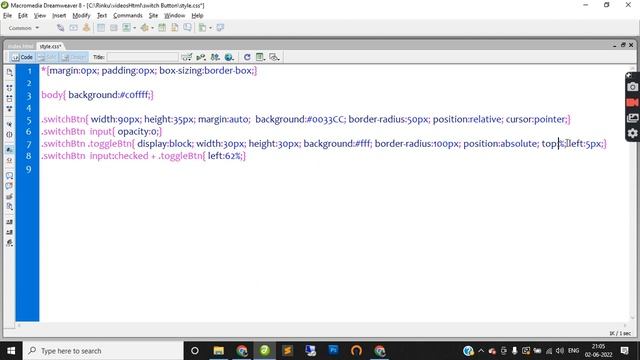640x360 pixels.
Task: Switch to the index.html tab
Action: 20,46
